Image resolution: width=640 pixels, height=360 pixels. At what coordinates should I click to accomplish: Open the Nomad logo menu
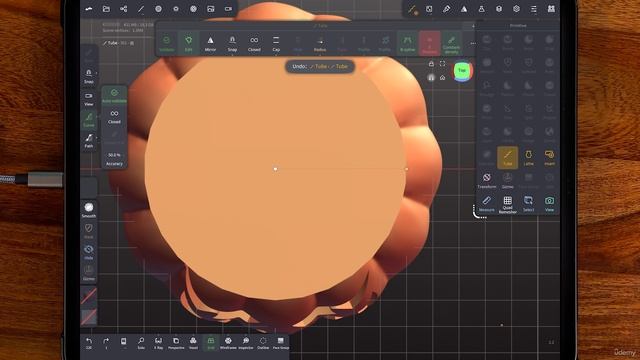89,9
